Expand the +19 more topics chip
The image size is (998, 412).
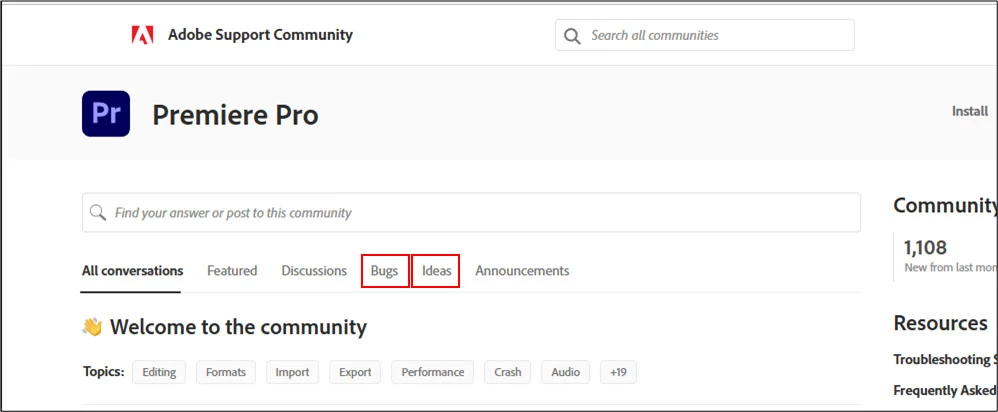[x=618, y=372]
